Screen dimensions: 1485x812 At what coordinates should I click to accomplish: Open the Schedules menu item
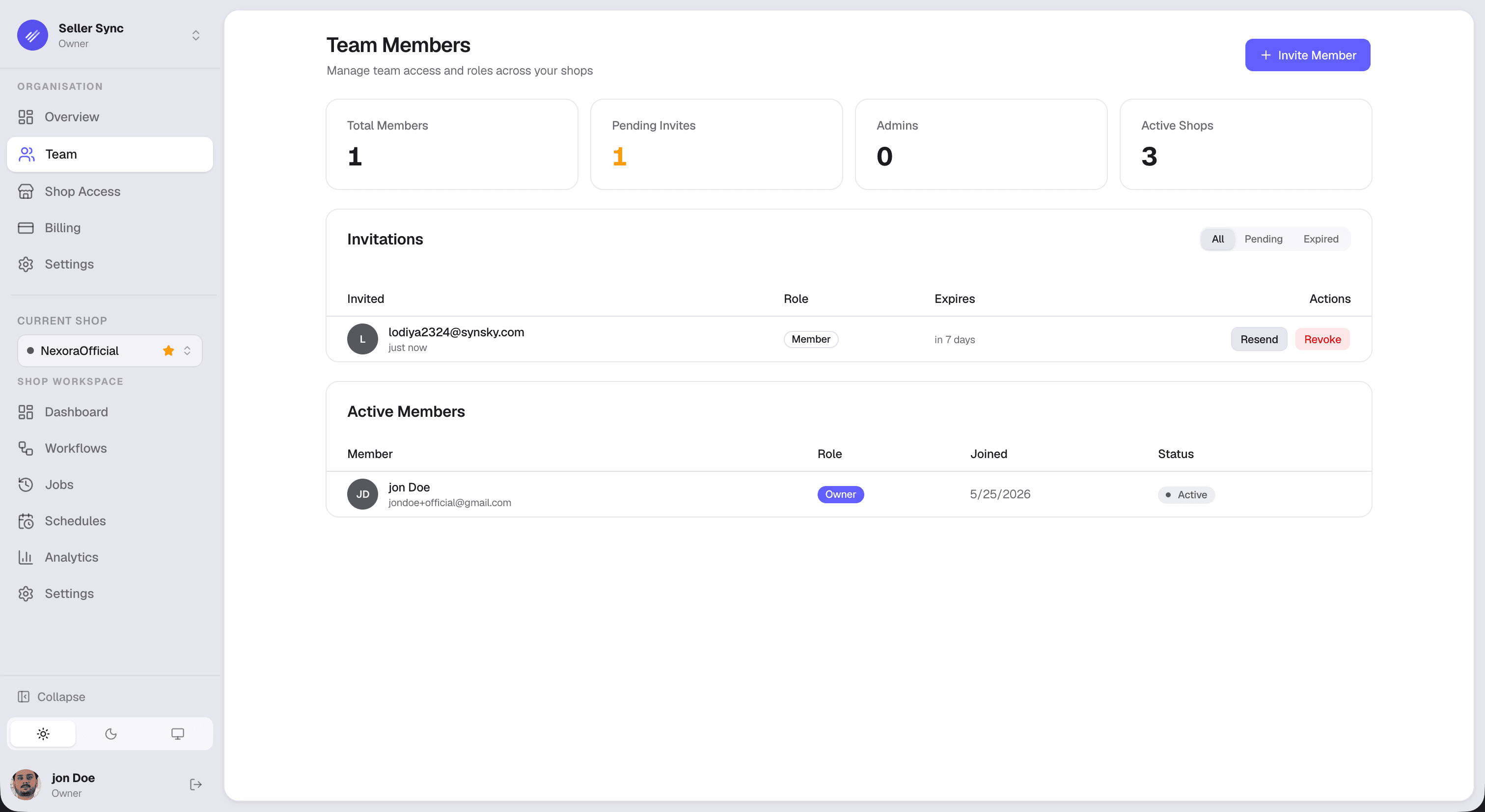click(x=110, y=521)
